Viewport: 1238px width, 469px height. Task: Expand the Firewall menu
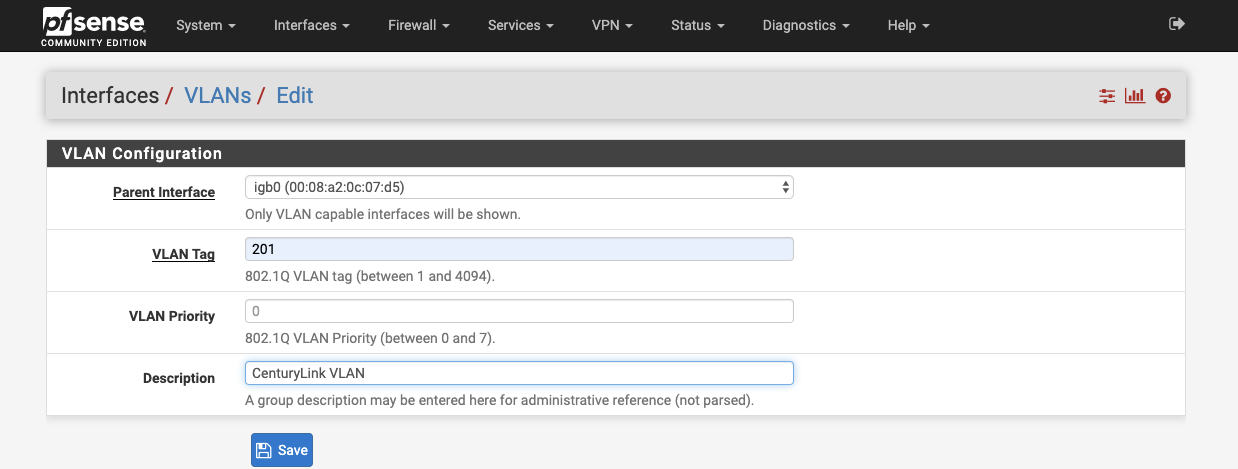point(419,25)
